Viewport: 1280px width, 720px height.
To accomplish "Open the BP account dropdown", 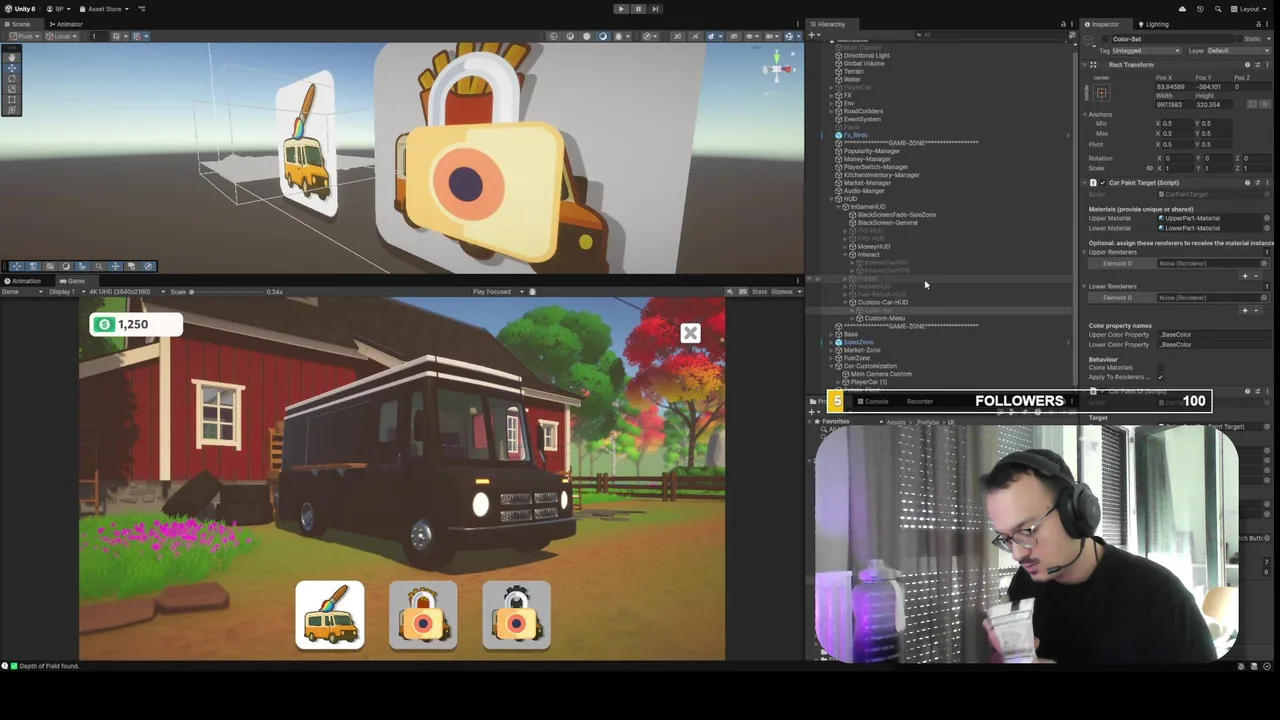I will (x=60, y=9).
